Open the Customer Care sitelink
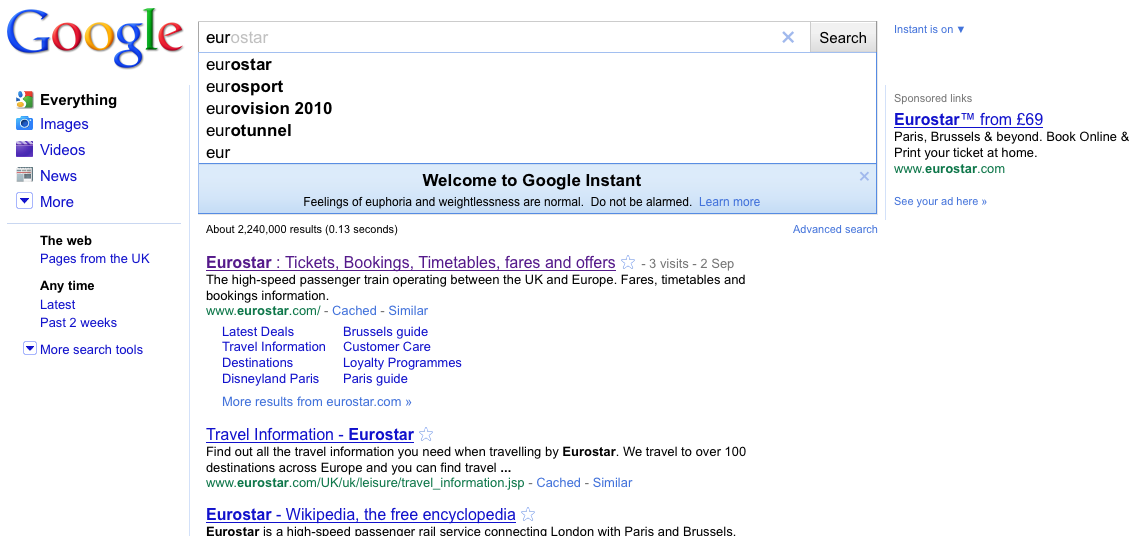 pos(387,347)
